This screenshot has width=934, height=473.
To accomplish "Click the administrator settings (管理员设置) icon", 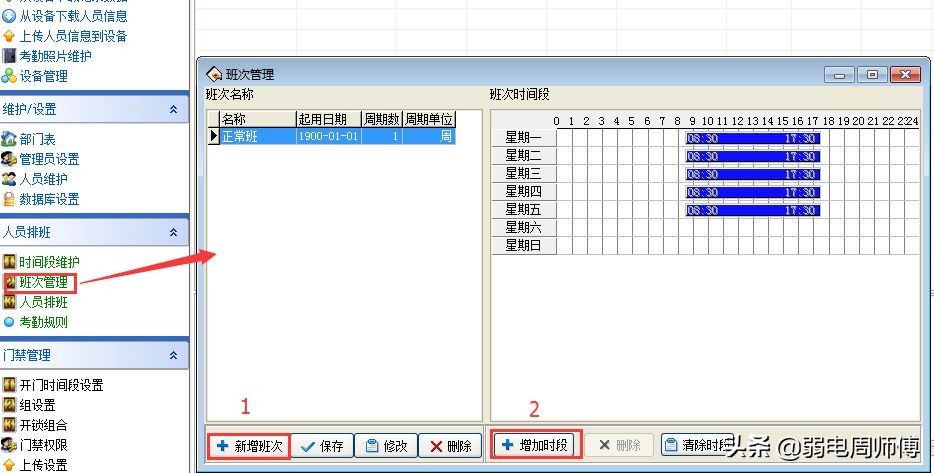I will (x=9, y=159).
